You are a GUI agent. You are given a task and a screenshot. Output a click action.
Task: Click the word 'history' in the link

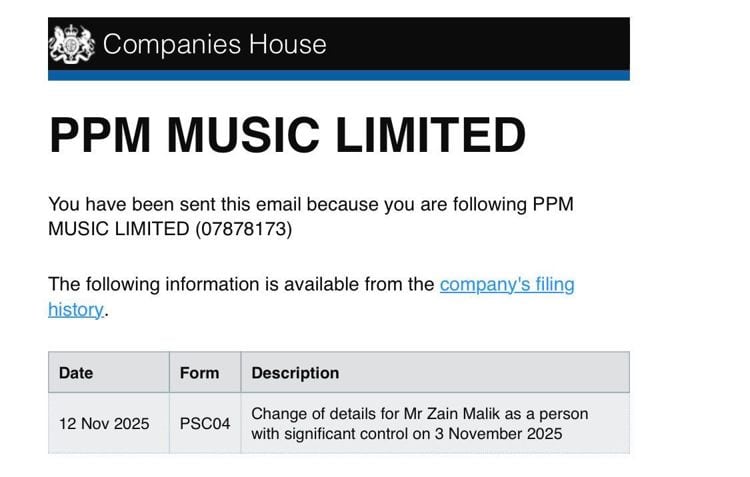pos(75,310)
